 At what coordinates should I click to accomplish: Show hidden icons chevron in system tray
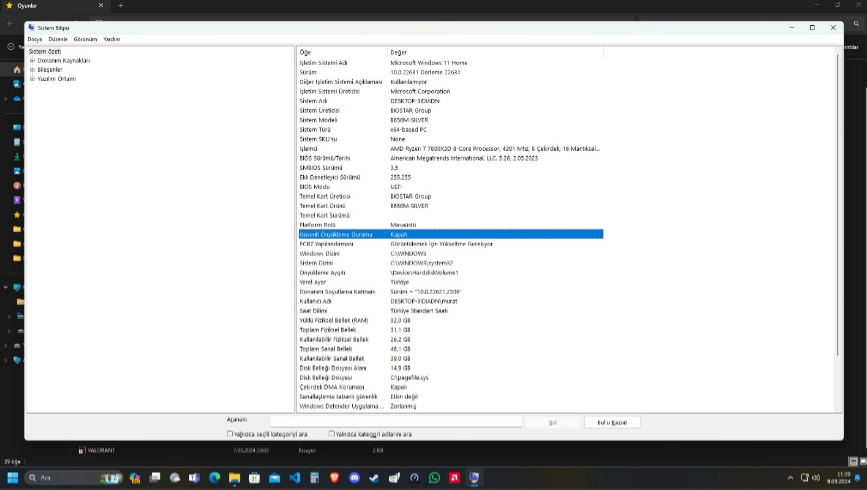point(790,478)
